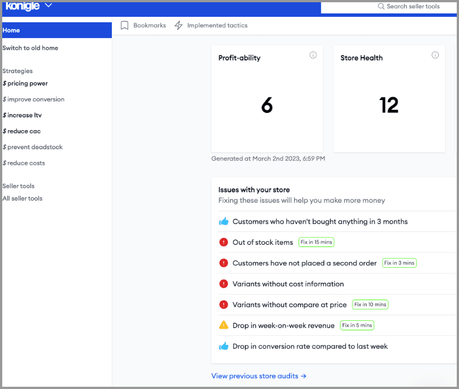The height and width of the screenshot is (389, 459).
Task: Open pricing power strategy
Action: click(25, 83)
